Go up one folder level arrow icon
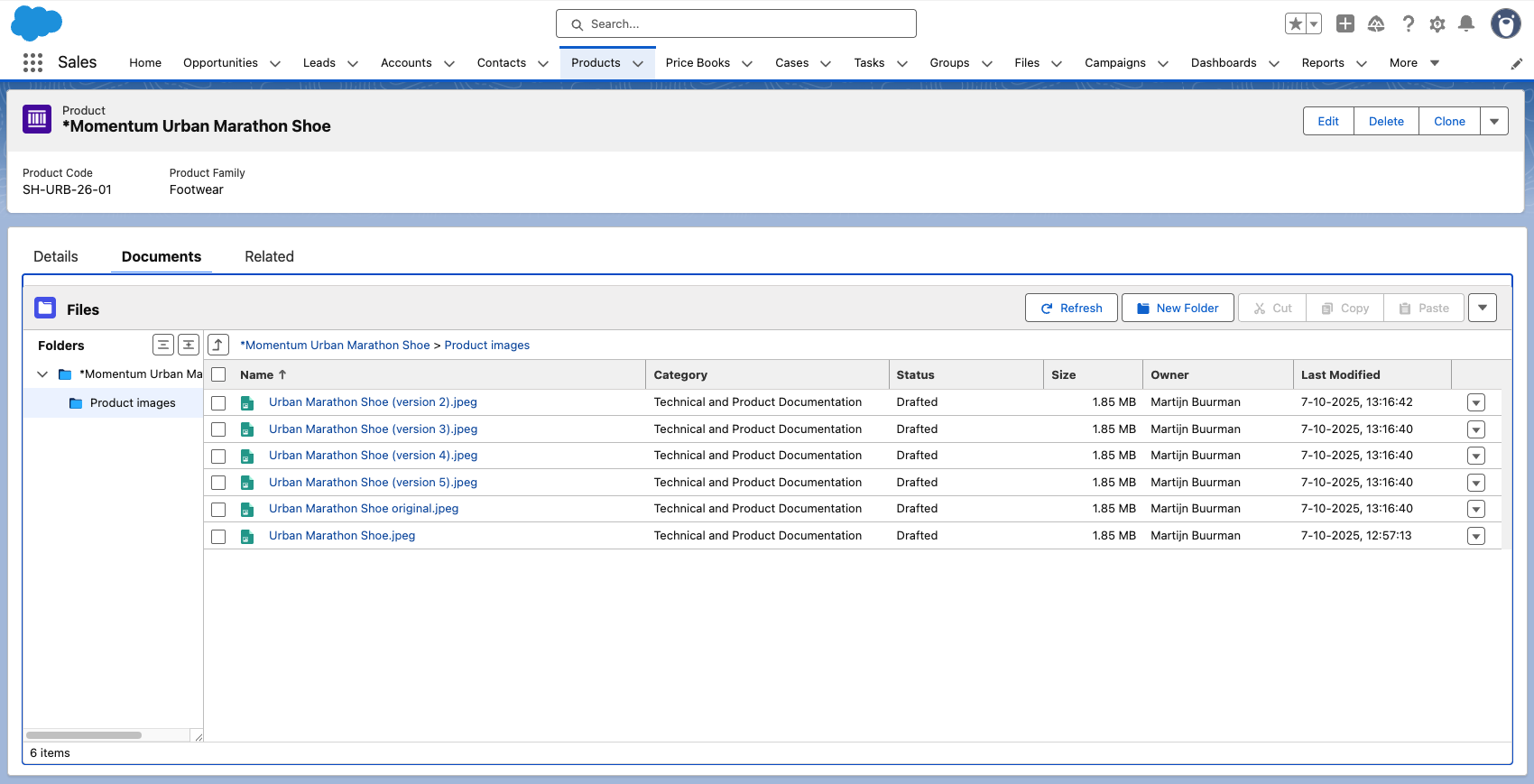Viewport: 1534px width, 784px height. 218,345
